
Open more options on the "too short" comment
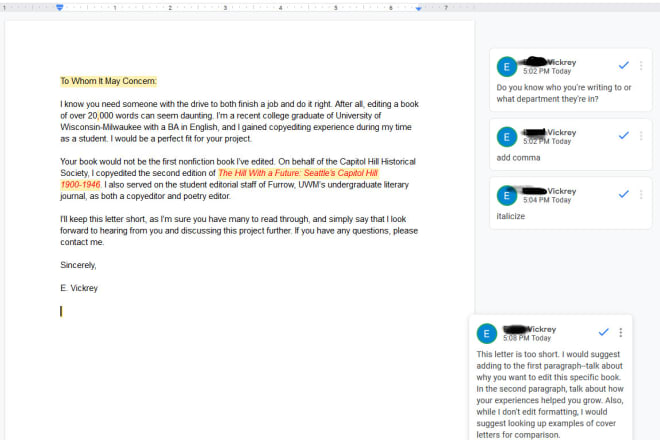[x=620, y=332]
